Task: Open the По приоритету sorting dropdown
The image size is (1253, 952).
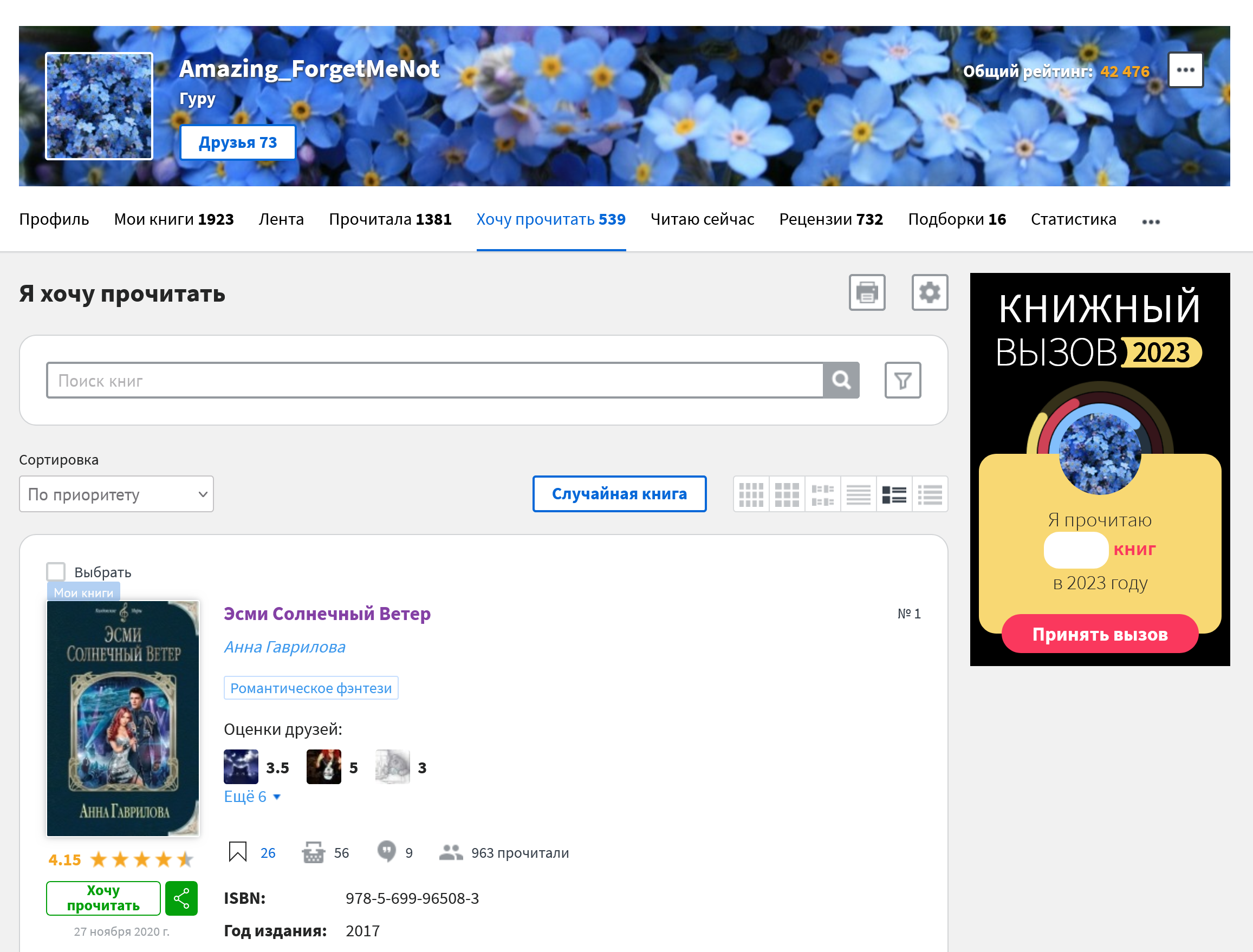Action: 116,494
